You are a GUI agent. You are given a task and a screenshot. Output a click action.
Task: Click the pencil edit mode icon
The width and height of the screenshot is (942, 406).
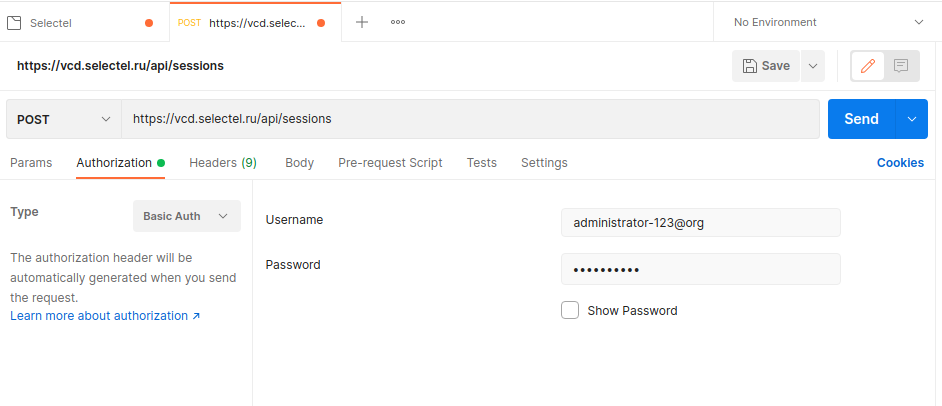click(x=868, y=66)
